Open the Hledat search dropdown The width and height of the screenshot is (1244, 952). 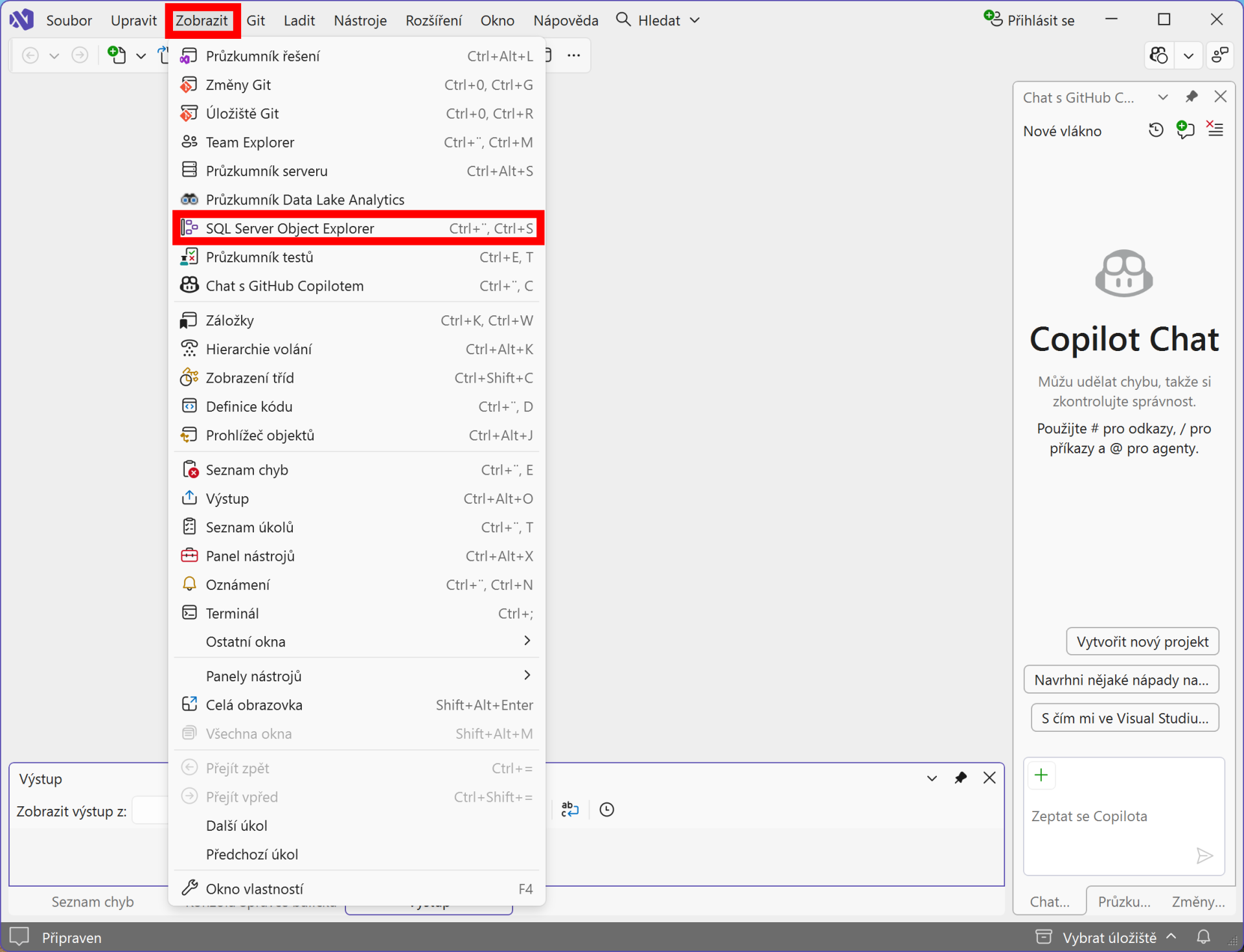pos(658,20)
